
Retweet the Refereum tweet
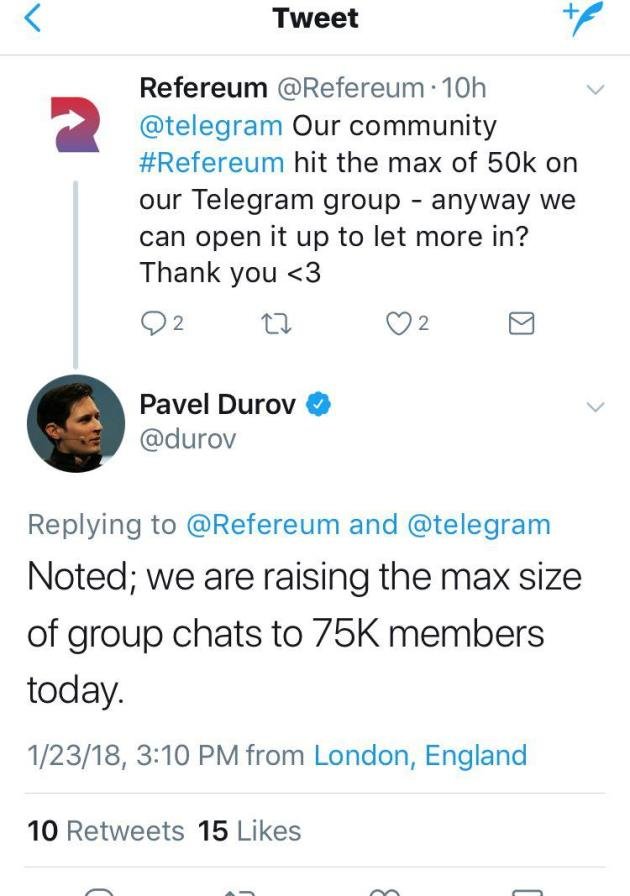(276, 324)
